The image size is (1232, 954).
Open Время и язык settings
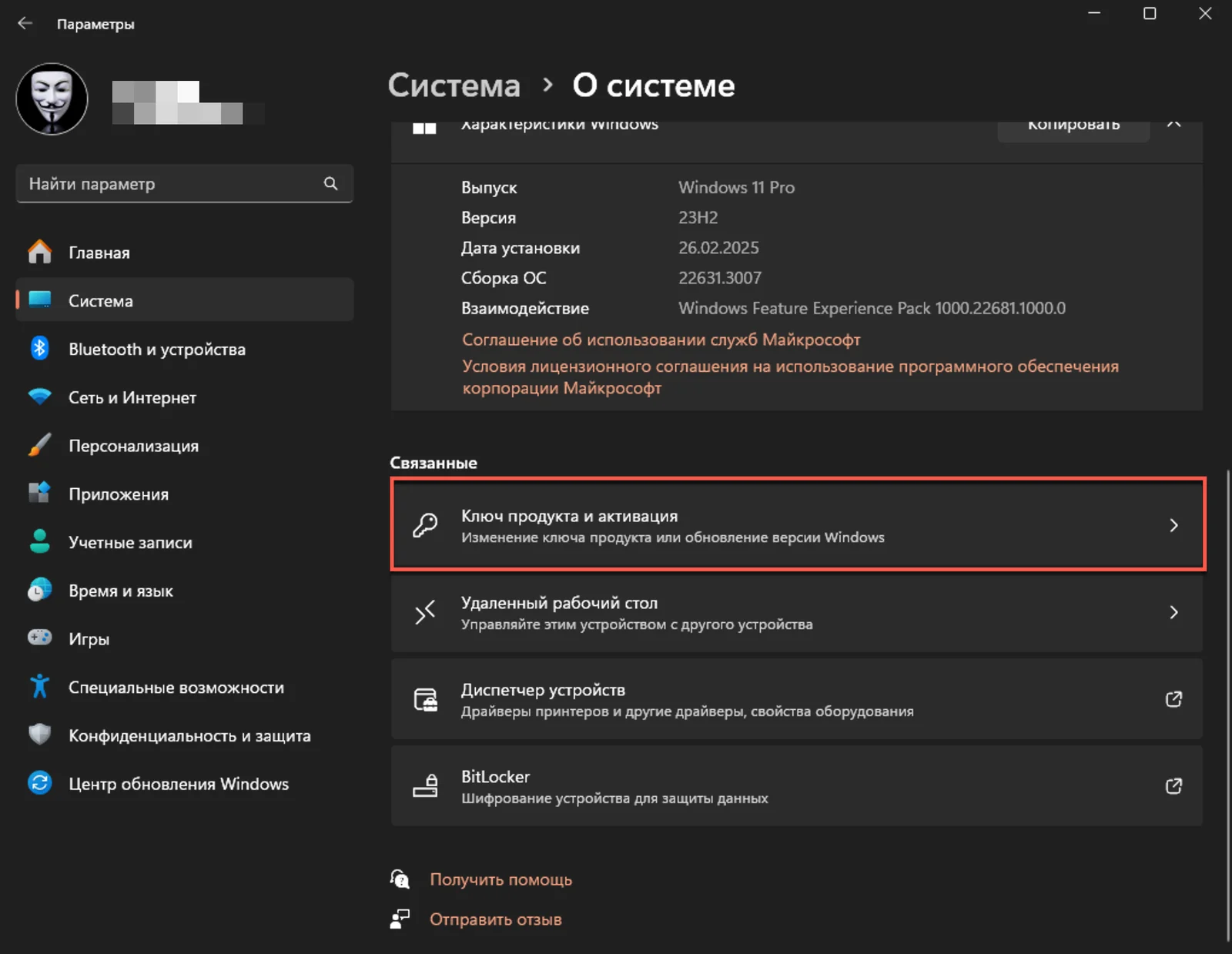pos(185,591)
